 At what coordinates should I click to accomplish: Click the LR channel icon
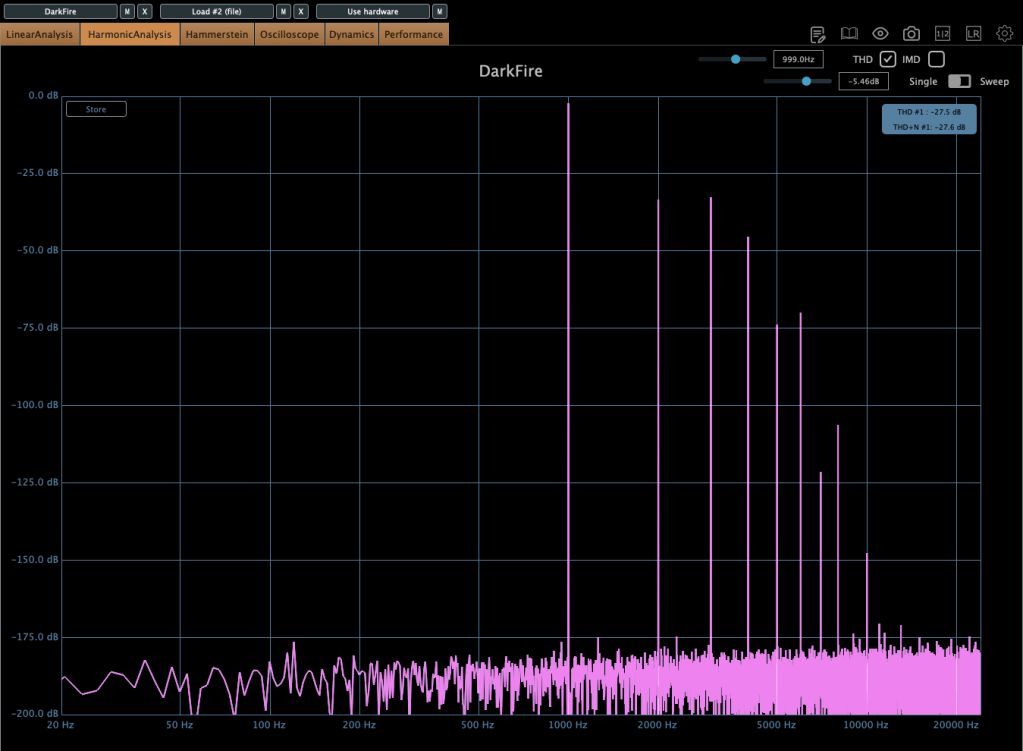coord(973,34)
